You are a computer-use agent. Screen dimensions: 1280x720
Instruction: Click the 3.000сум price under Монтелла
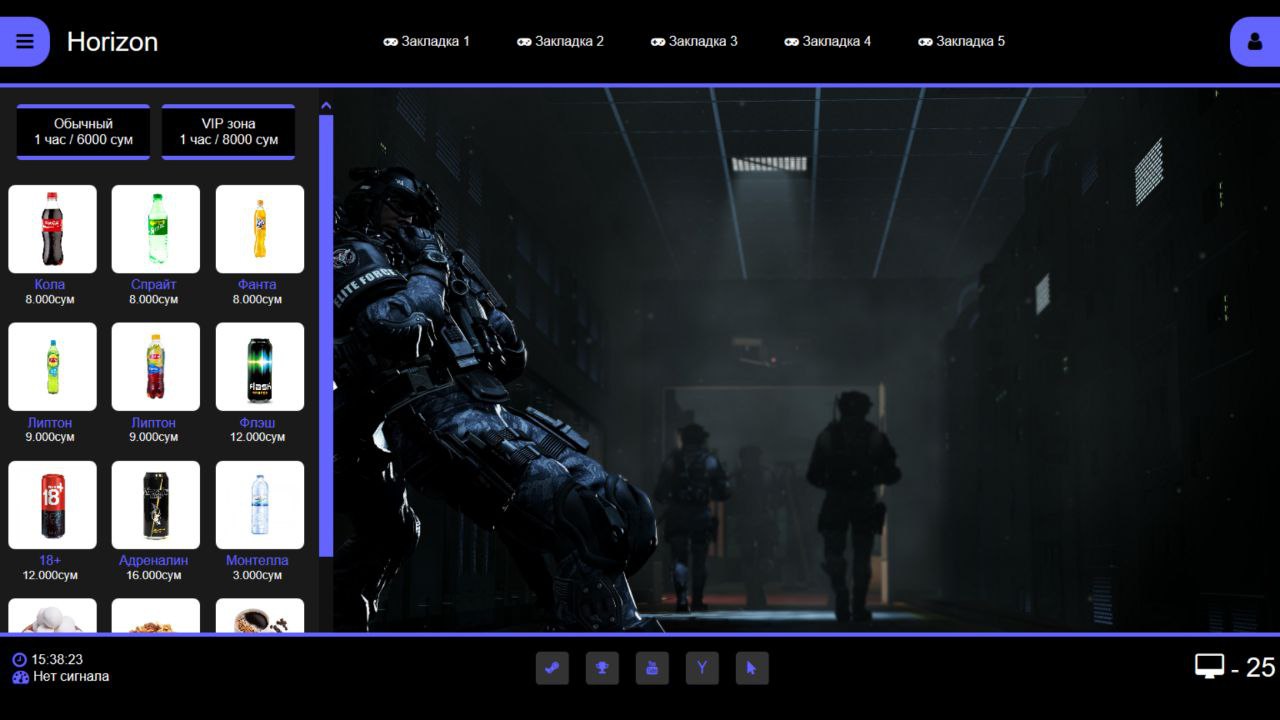pyautogui.click(x=257, y=576)
